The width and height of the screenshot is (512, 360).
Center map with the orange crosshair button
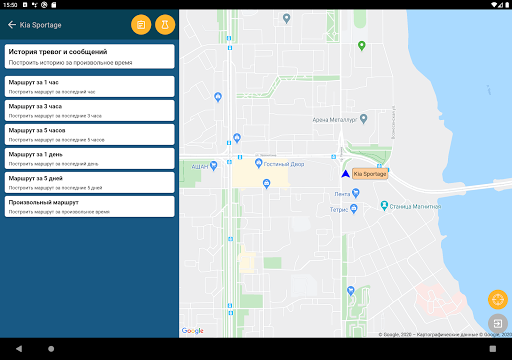498,299
